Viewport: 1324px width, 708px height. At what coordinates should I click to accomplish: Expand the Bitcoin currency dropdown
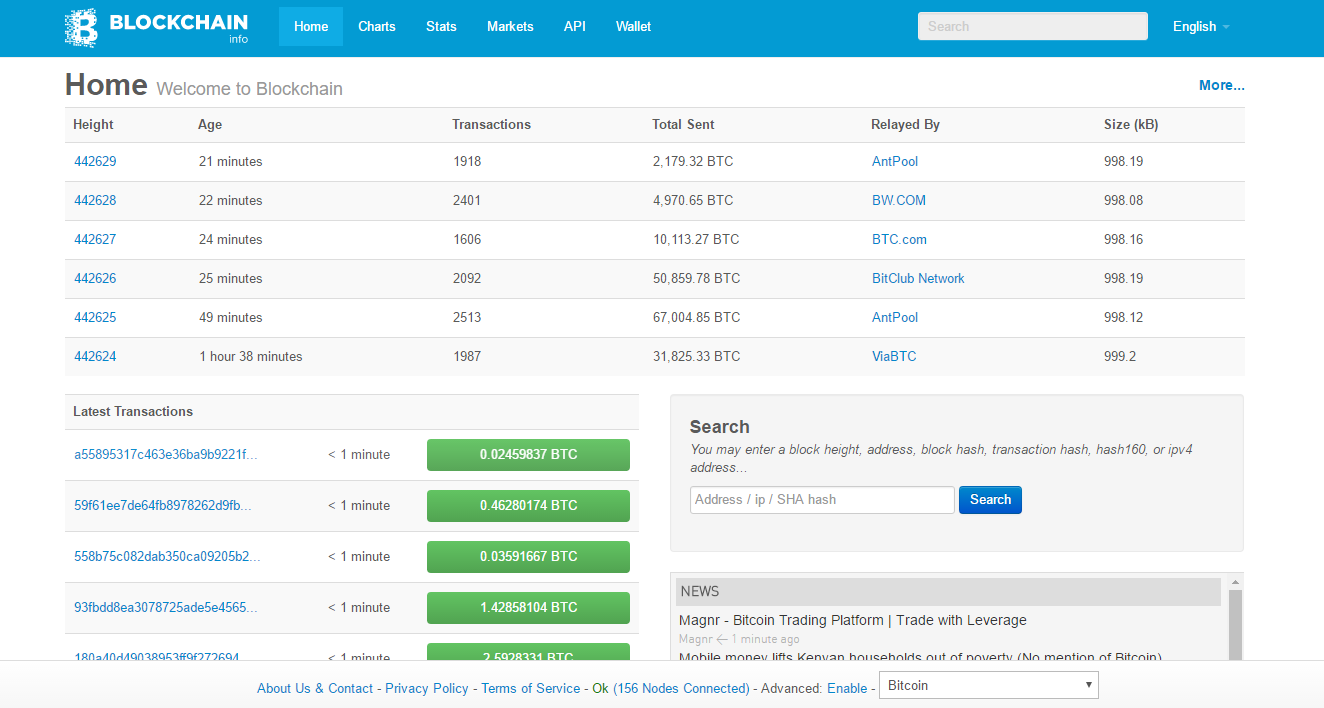coord(988,685)
